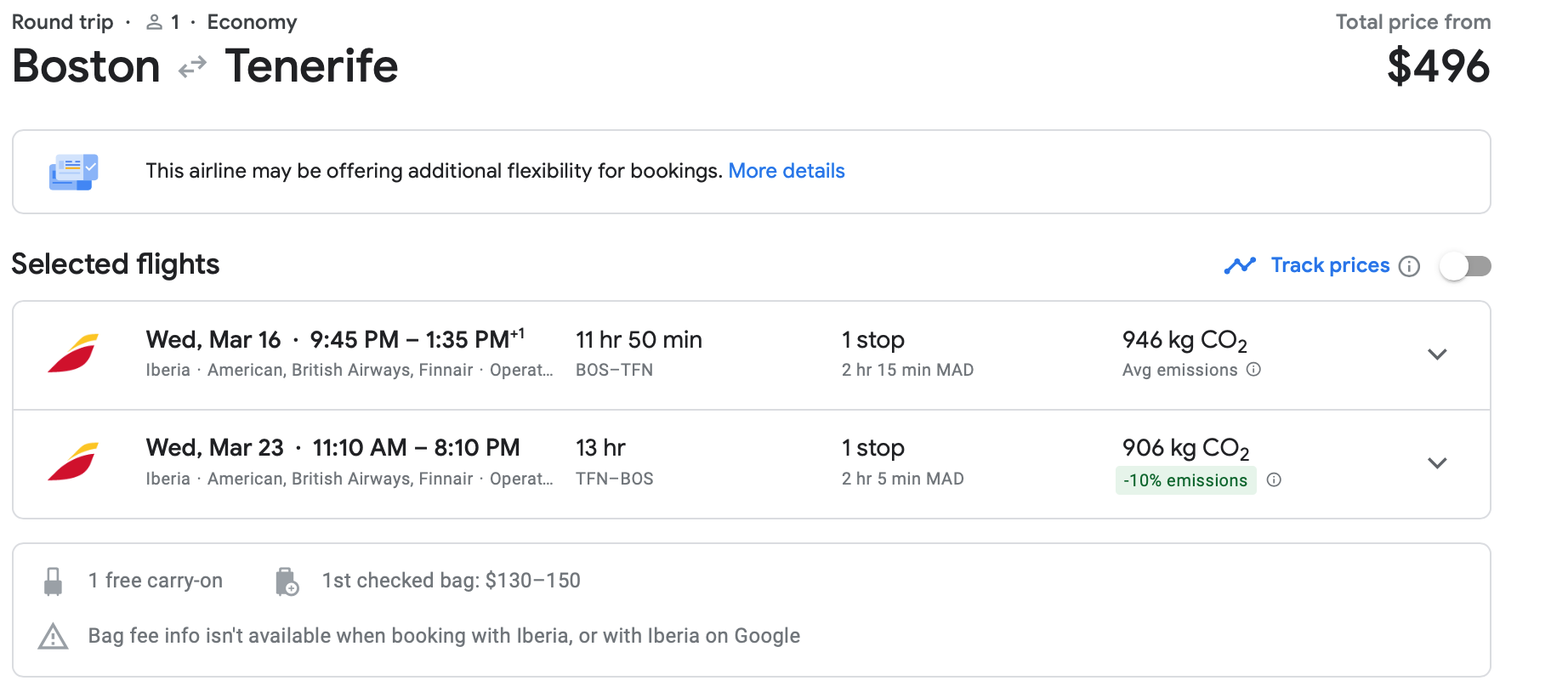The image size is (1568, 692).
Task: Enable the Track prices toggle
Action: (1465, 266)
